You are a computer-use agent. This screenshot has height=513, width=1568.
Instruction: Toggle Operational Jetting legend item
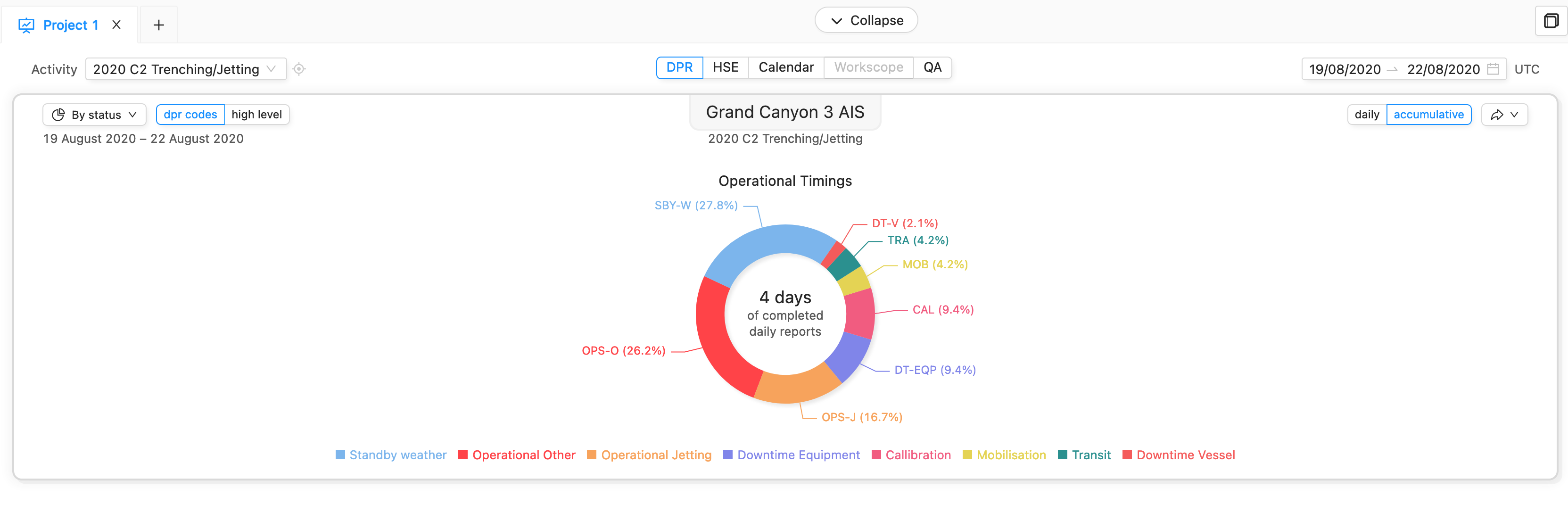pos(649,455)
